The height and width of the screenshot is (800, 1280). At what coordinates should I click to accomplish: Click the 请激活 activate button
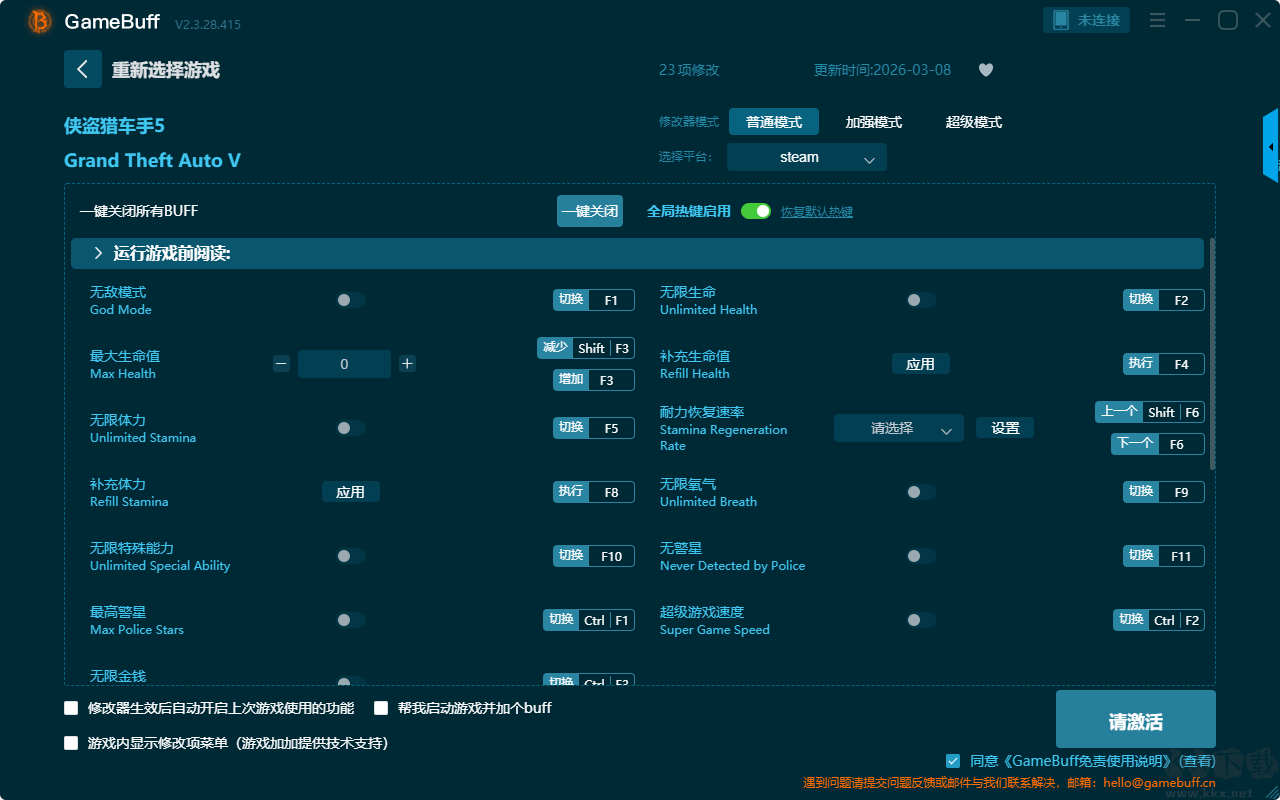[1136, 719]
